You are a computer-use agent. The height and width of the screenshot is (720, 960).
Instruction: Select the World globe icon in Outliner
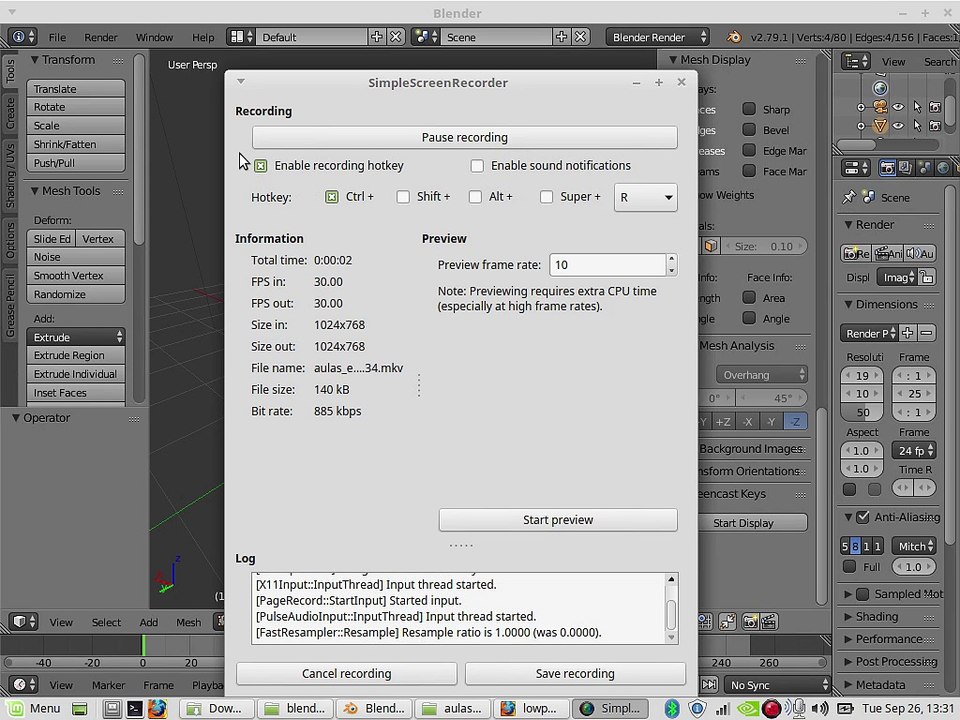coord(880,88)
